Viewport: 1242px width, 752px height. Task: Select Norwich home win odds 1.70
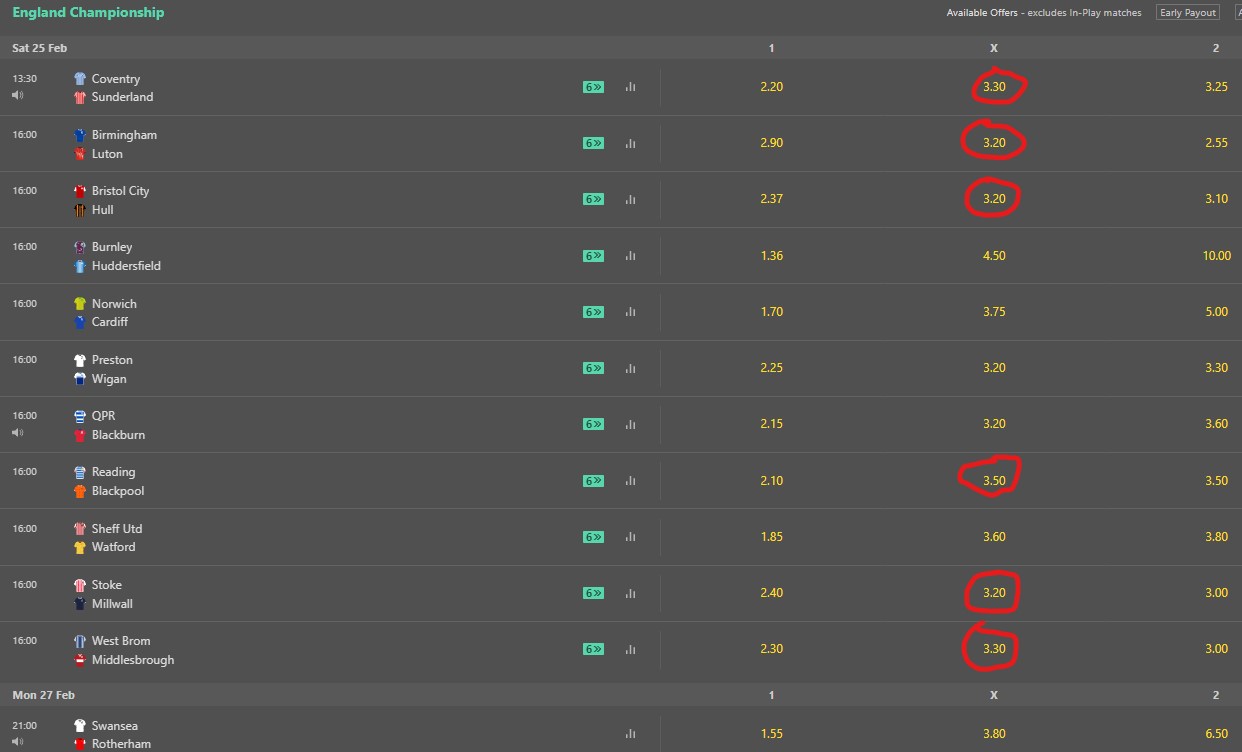[771, 312]
